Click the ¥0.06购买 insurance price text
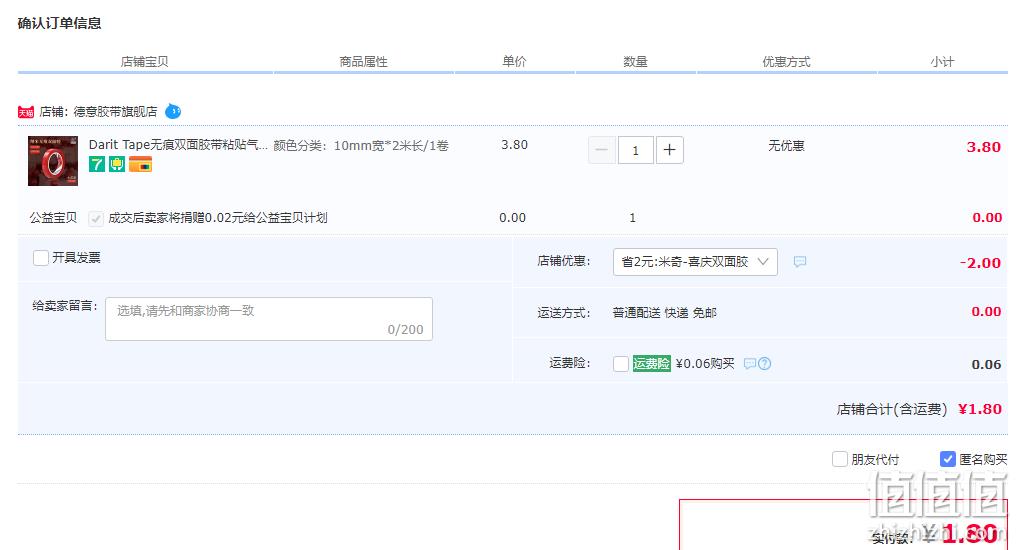Viewport: 1017px width, 550px height. point(705,364)
